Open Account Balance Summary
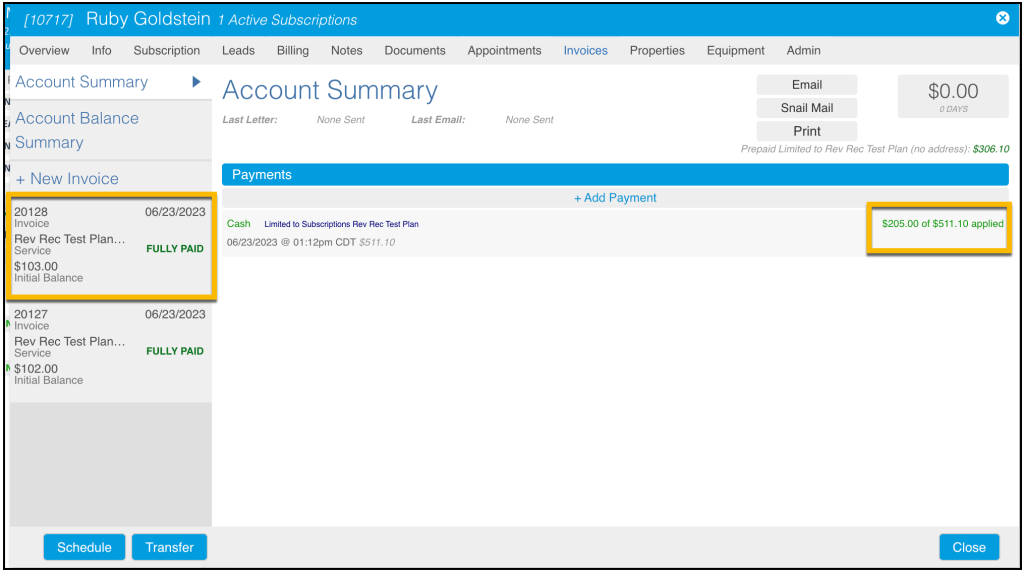The image size is (1024, 573). point(77,130)
